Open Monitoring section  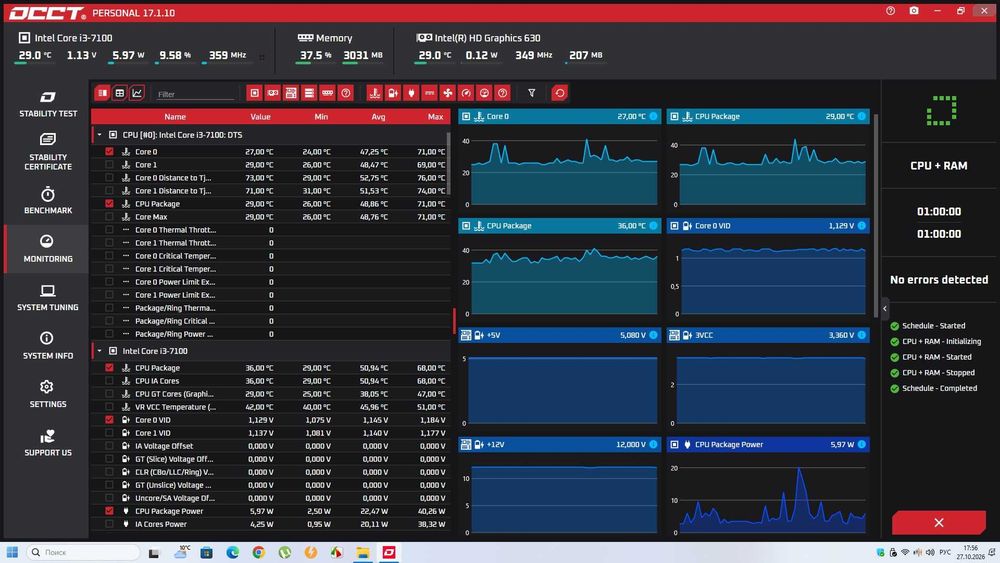[x=48, y=249]
